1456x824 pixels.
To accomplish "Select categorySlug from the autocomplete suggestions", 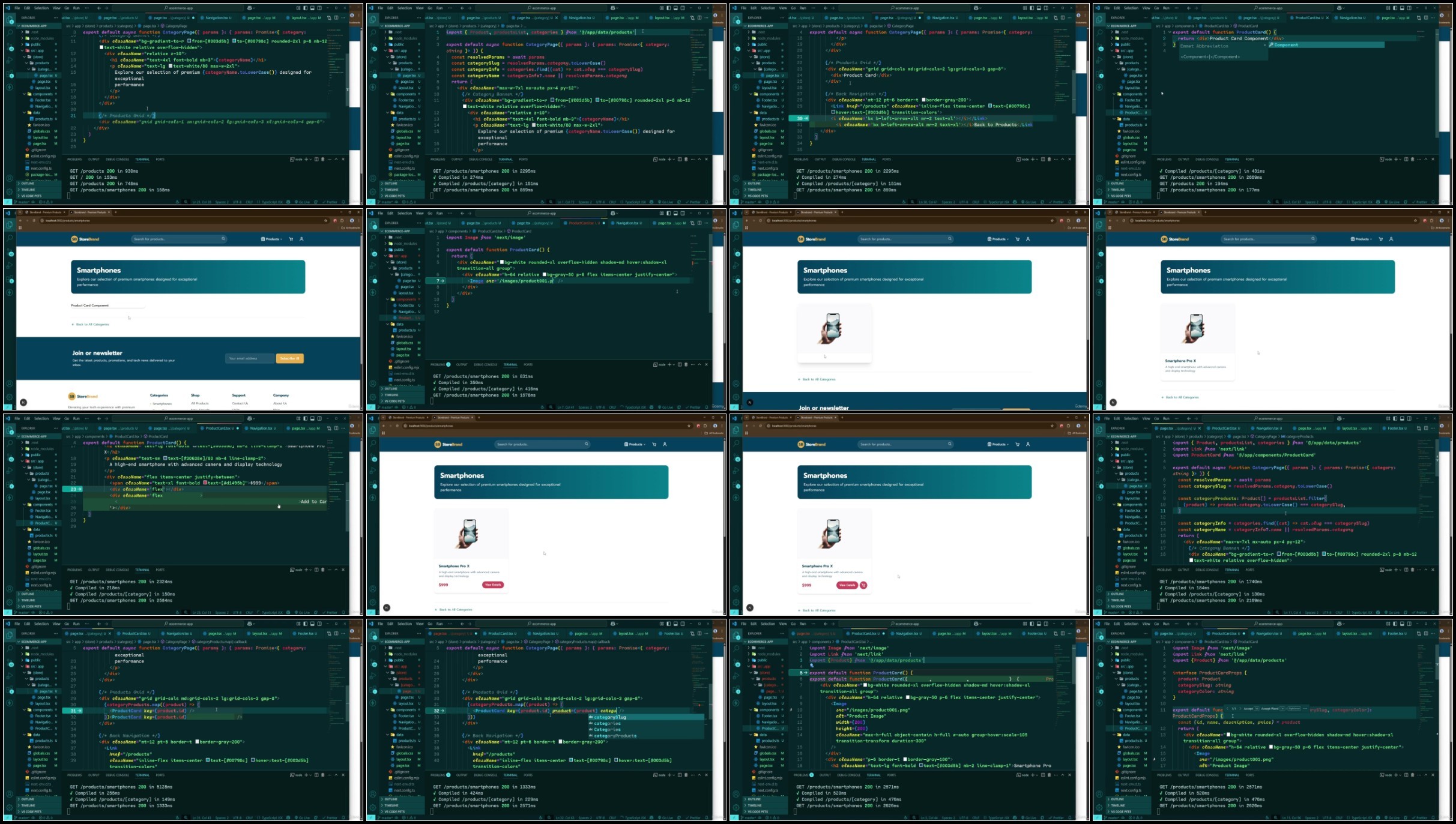I will pos(609,717).
